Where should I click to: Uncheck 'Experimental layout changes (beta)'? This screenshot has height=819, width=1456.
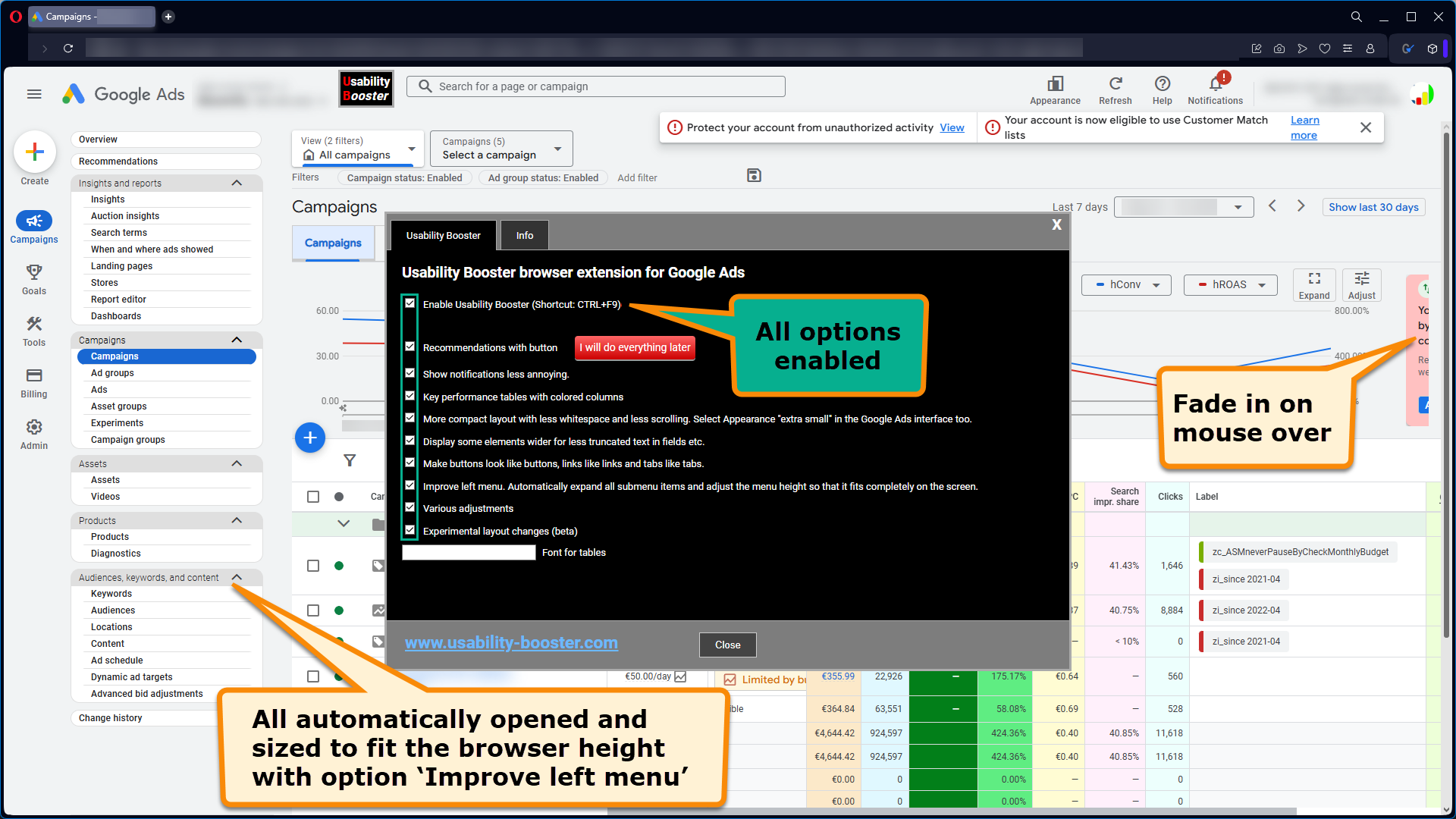(409, 529)
